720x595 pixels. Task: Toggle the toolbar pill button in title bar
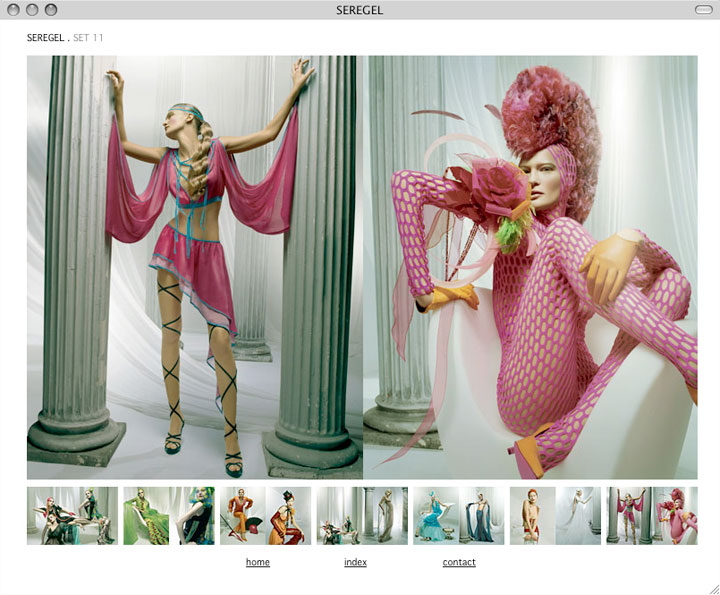pyautogui.click(x=703, y=10)
